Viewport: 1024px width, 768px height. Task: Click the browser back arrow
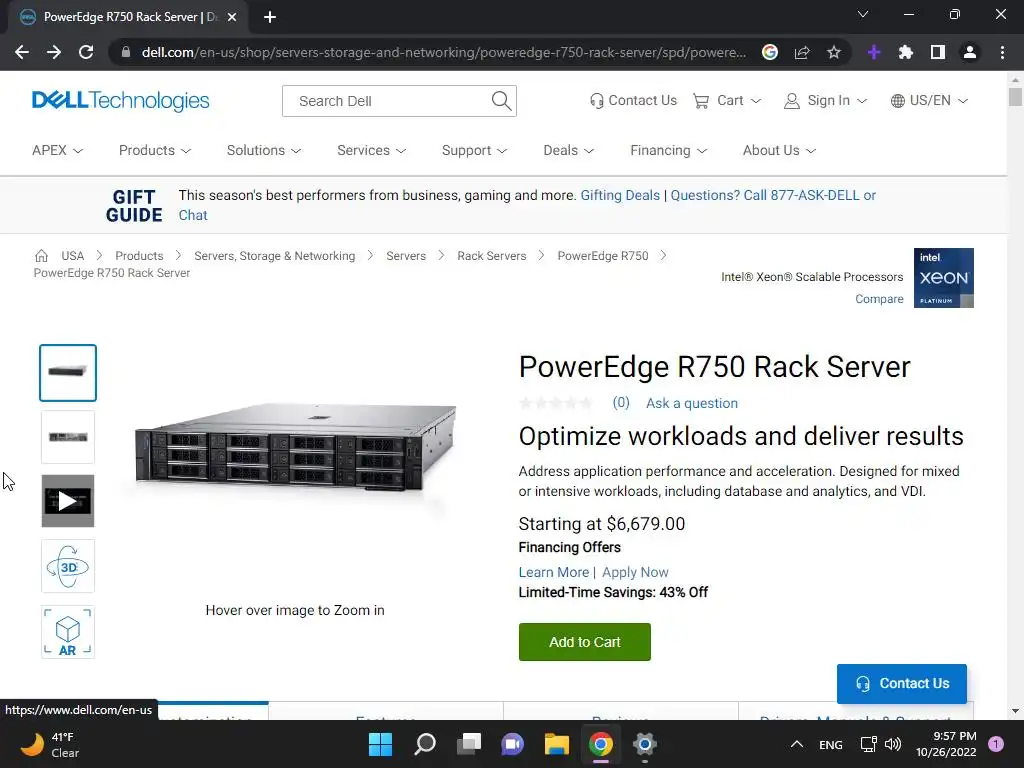(x=22, y=52)
